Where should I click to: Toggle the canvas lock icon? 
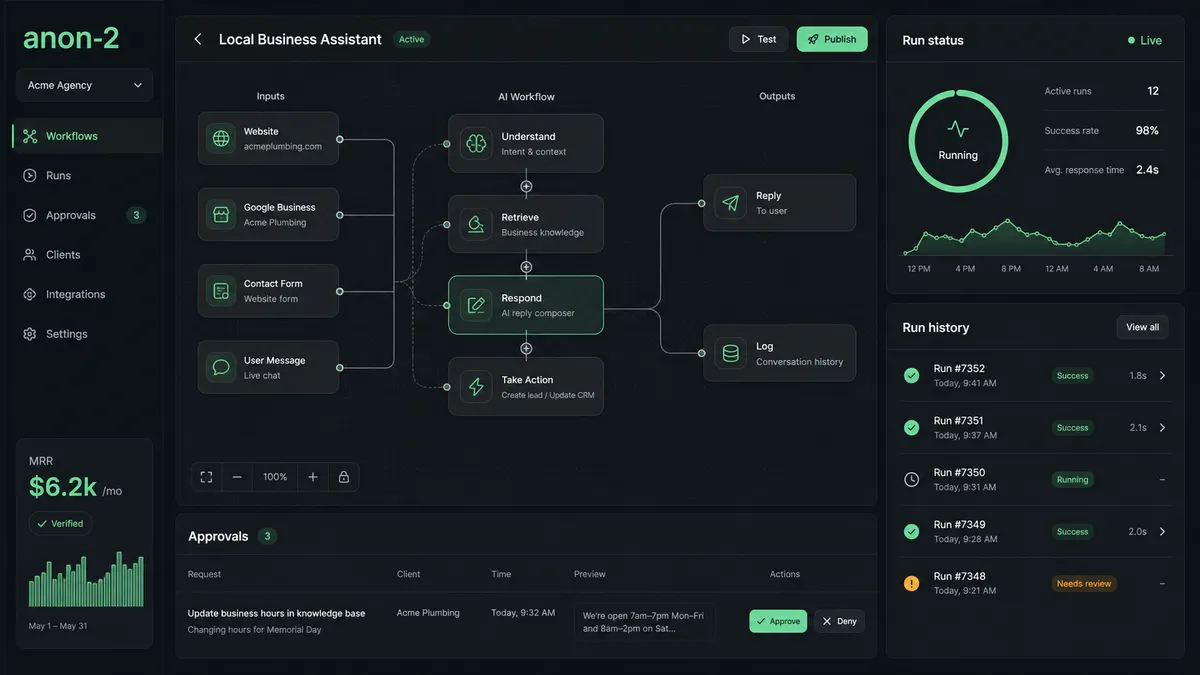344,477
